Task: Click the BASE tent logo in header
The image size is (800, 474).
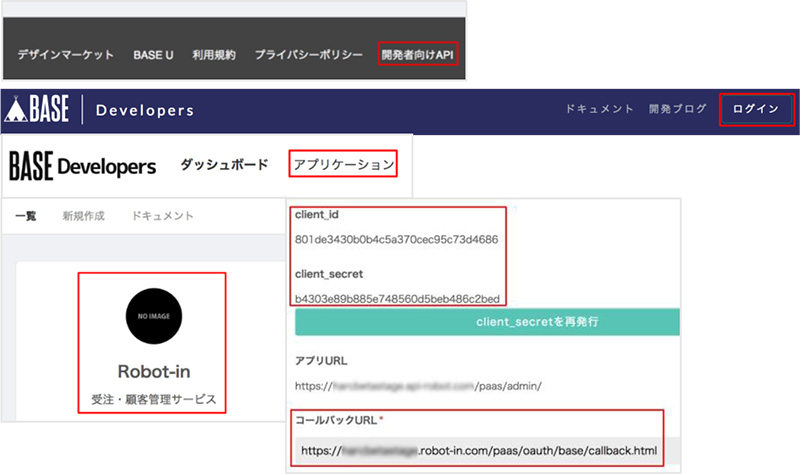Action: click(x=37, y=109)
